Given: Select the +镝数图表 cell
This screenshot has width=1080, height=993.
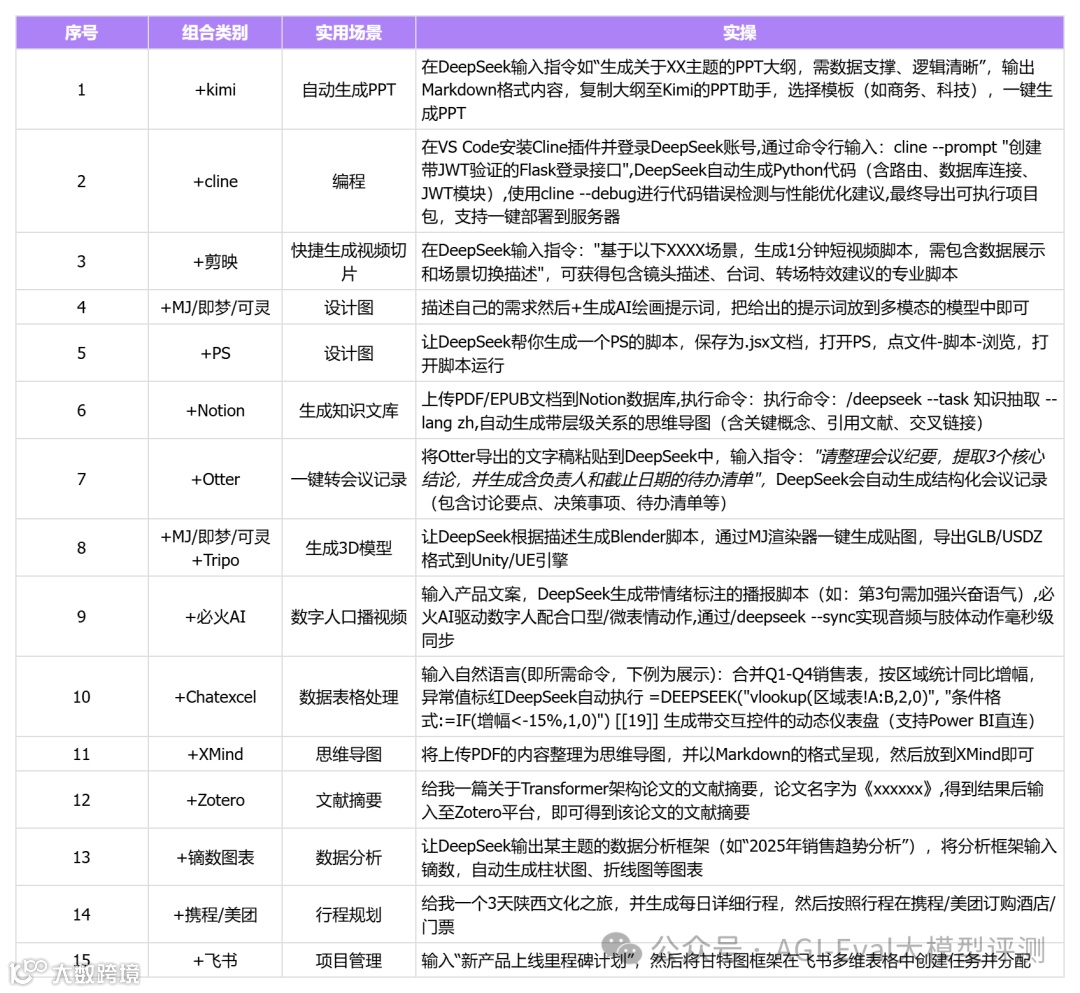Looking at the screenshot, I should 215,857.
